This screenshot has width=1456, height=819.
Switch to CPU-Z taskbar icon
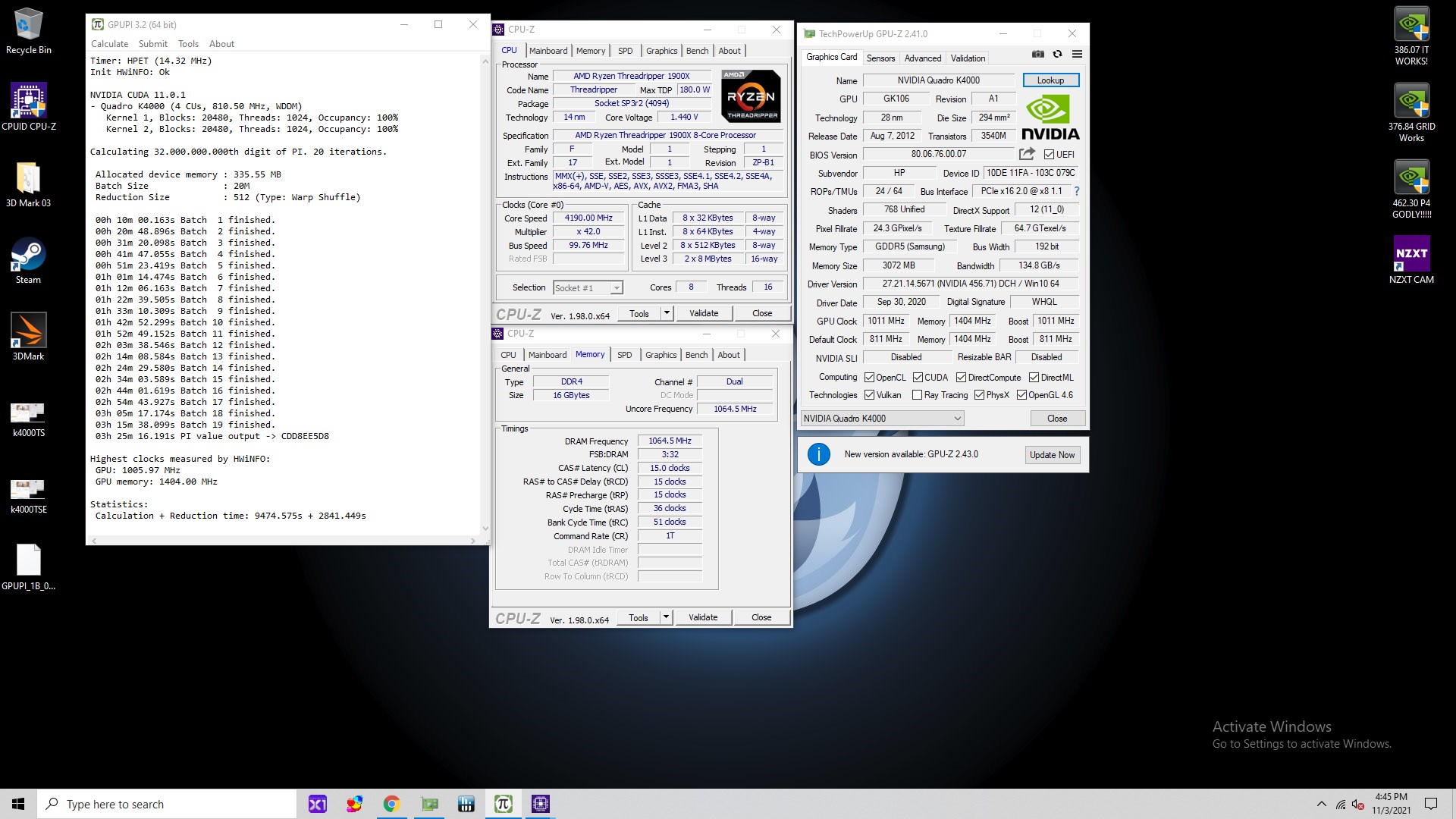541,804
